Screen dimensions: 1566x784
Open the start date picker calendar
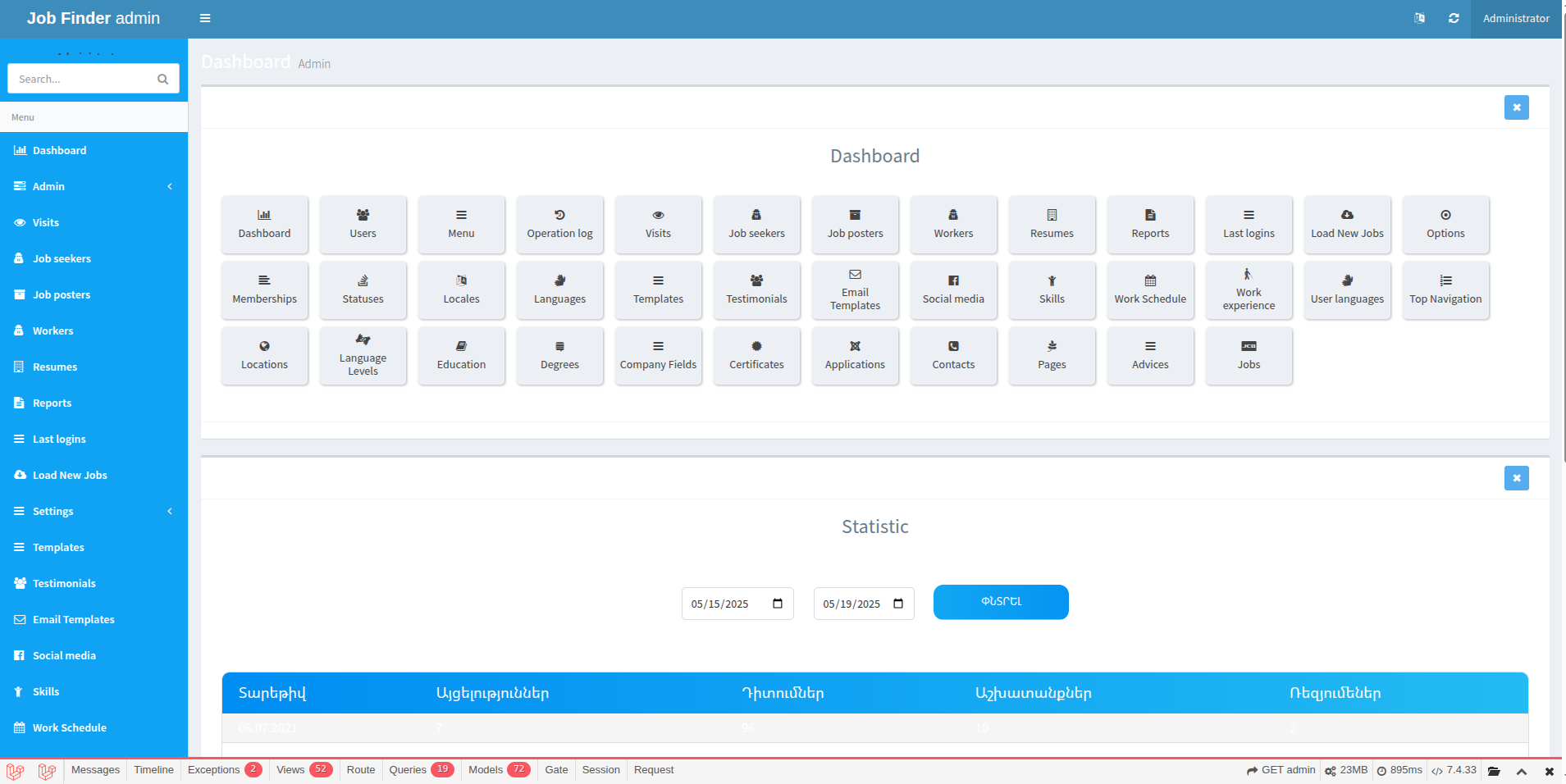(778, 603)
